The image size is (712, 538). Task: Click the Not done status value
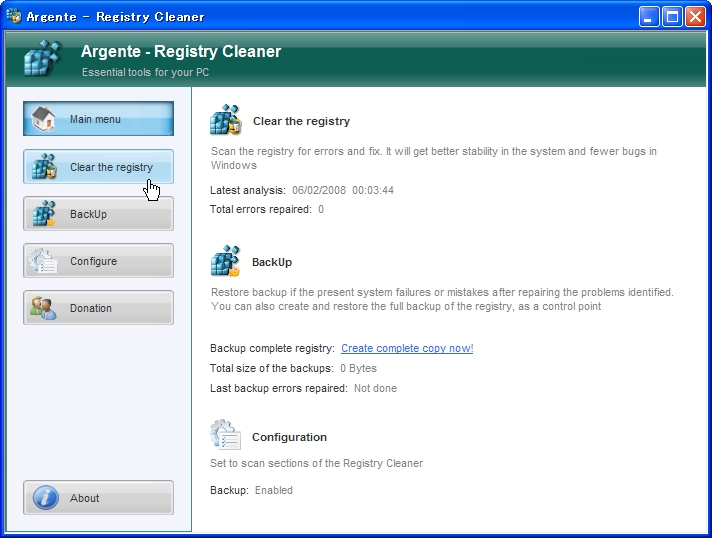[376, 388]
